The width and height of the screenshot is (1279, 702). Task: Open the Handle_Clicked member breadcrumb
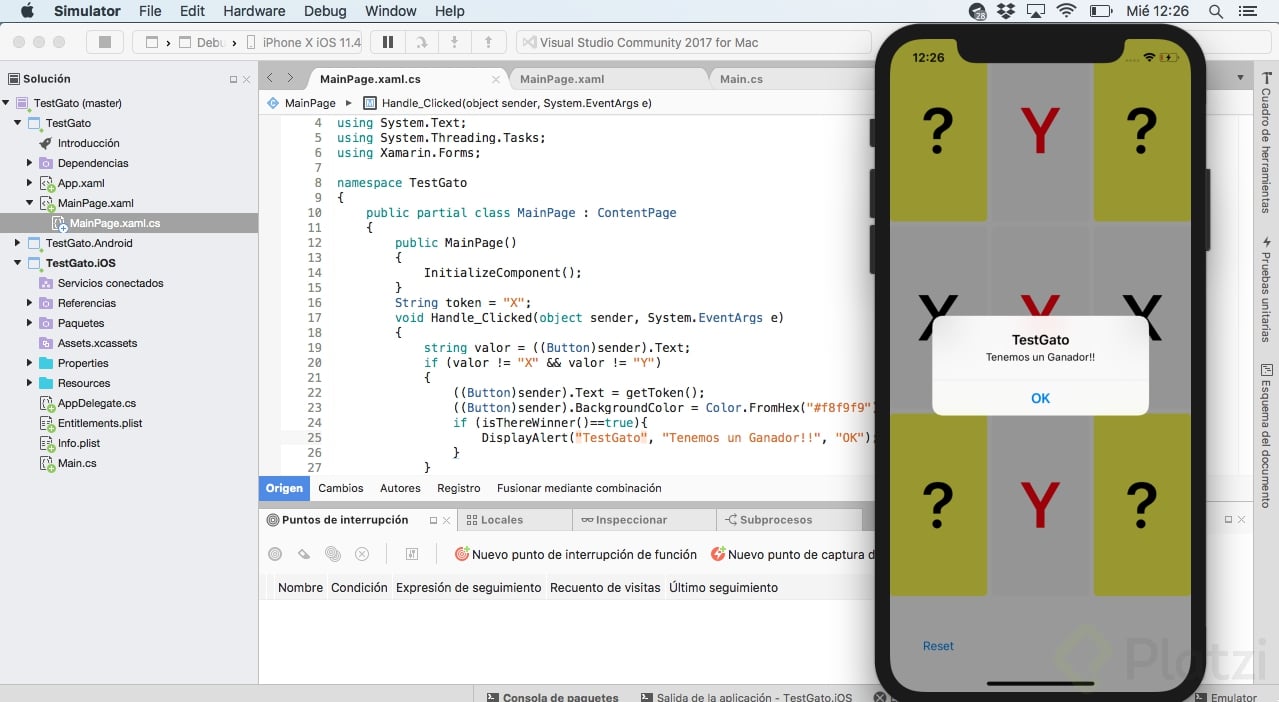(x=508, y=103)
